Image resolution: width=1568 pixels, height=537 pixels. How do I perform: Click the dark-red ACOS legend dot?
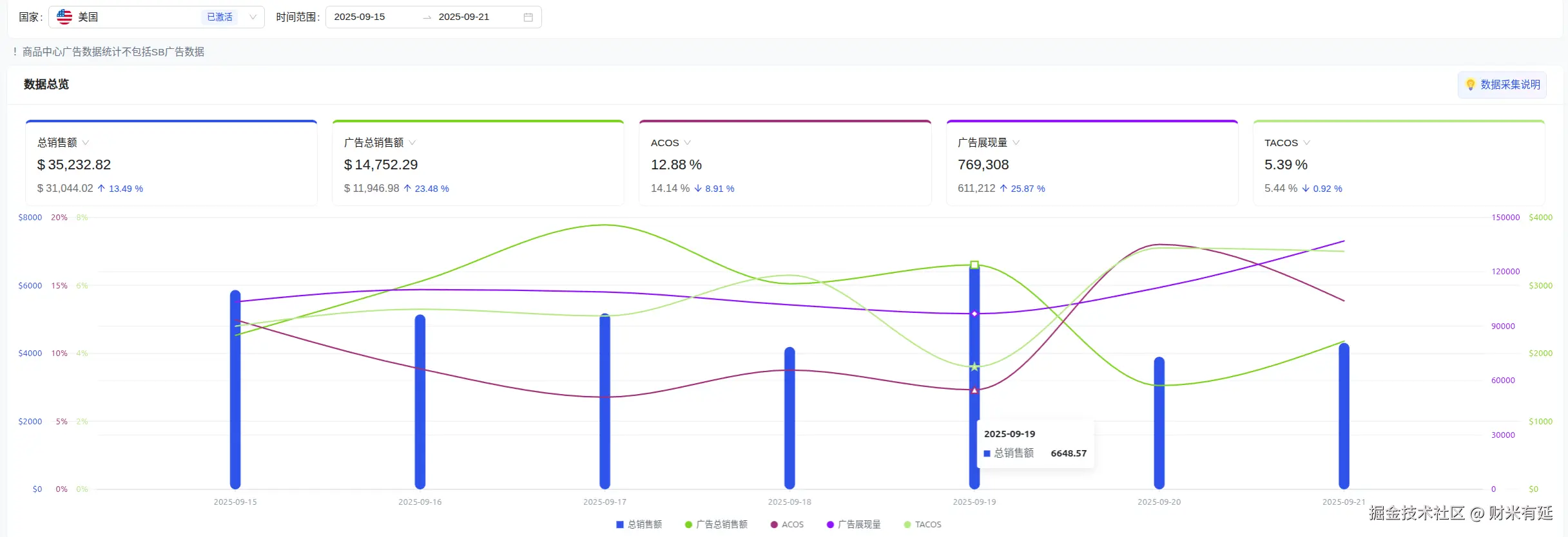click(x=774, y=525)
